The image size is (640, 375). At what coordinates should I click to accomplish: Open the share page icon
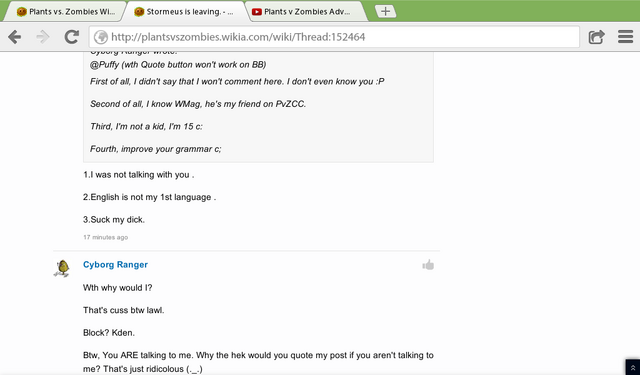(x=596, y=37)
